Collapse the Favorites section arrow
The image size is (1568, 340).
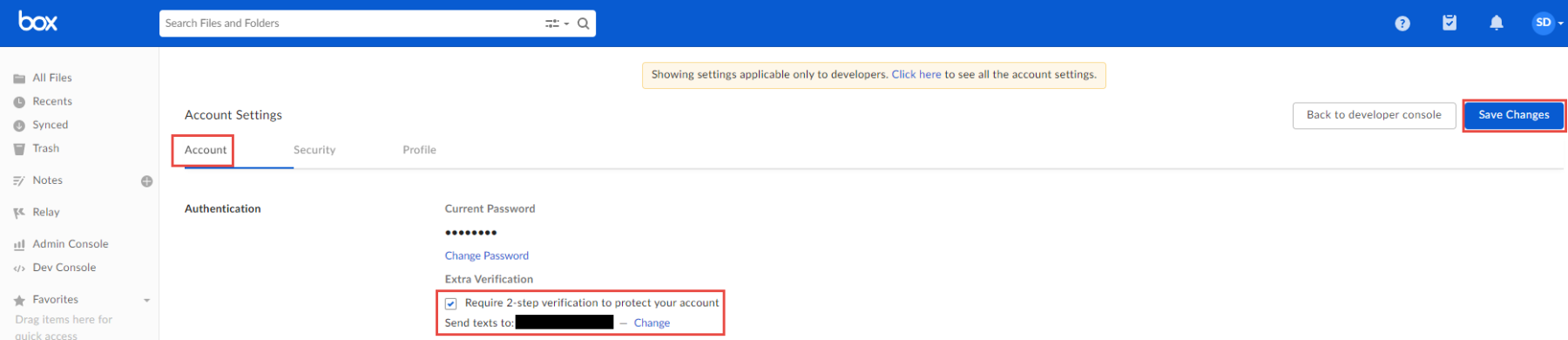pyautogui.click(x=146, y=301)
